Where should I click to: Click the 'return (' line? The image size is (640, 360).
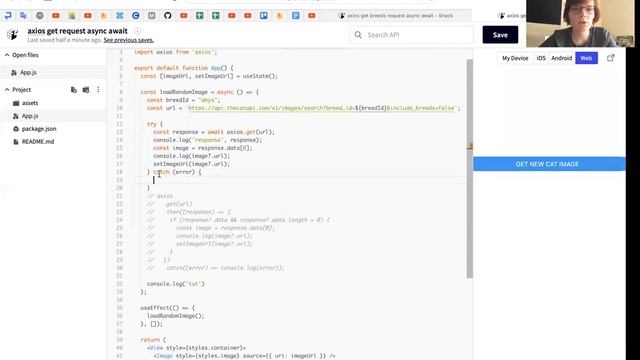153,340
